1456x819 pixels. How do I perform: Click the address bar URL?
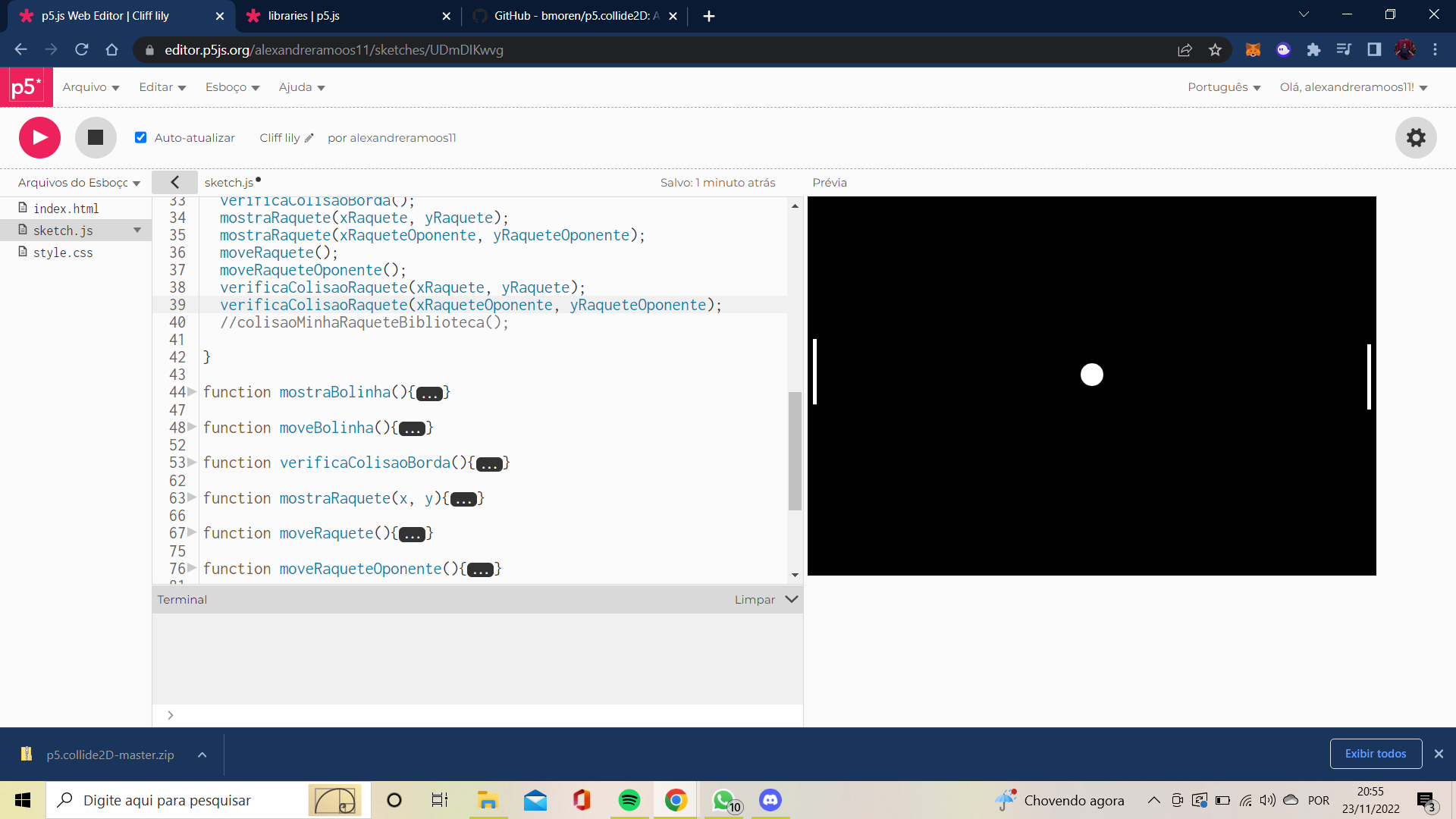tap(334, 50)
